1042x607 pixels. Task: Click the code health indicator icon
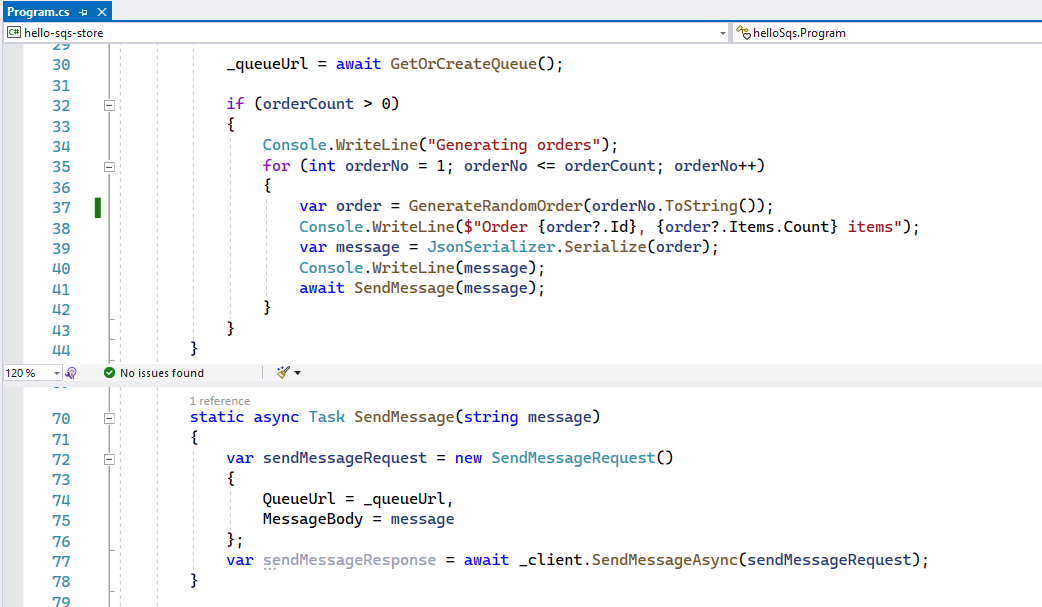coord(71,373)
